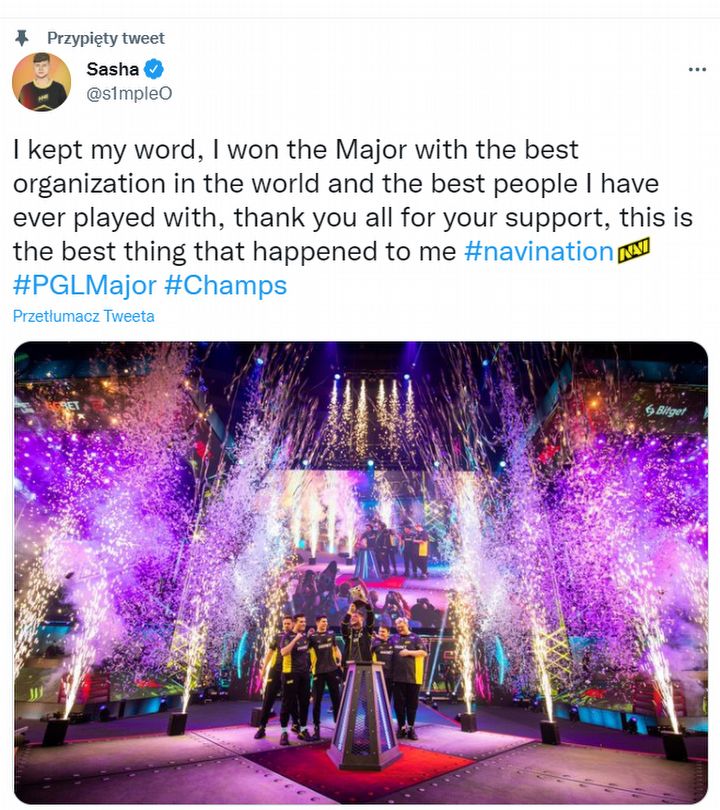The height and width of the screenshot is (810, 720).
Task: Click the @s1mpleO handle
Action: 129,94
